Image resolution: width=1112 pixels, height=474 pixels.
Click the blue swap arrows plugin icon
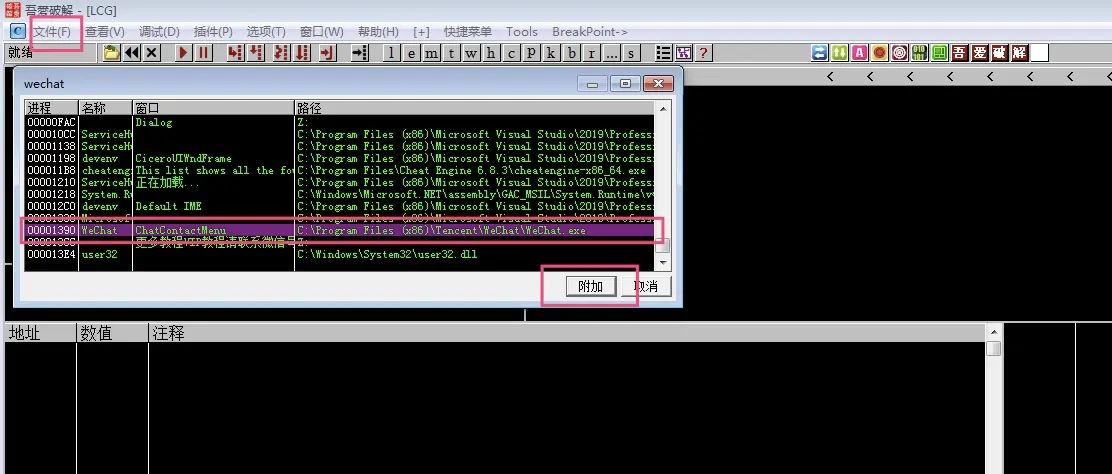tap(820, 53)
